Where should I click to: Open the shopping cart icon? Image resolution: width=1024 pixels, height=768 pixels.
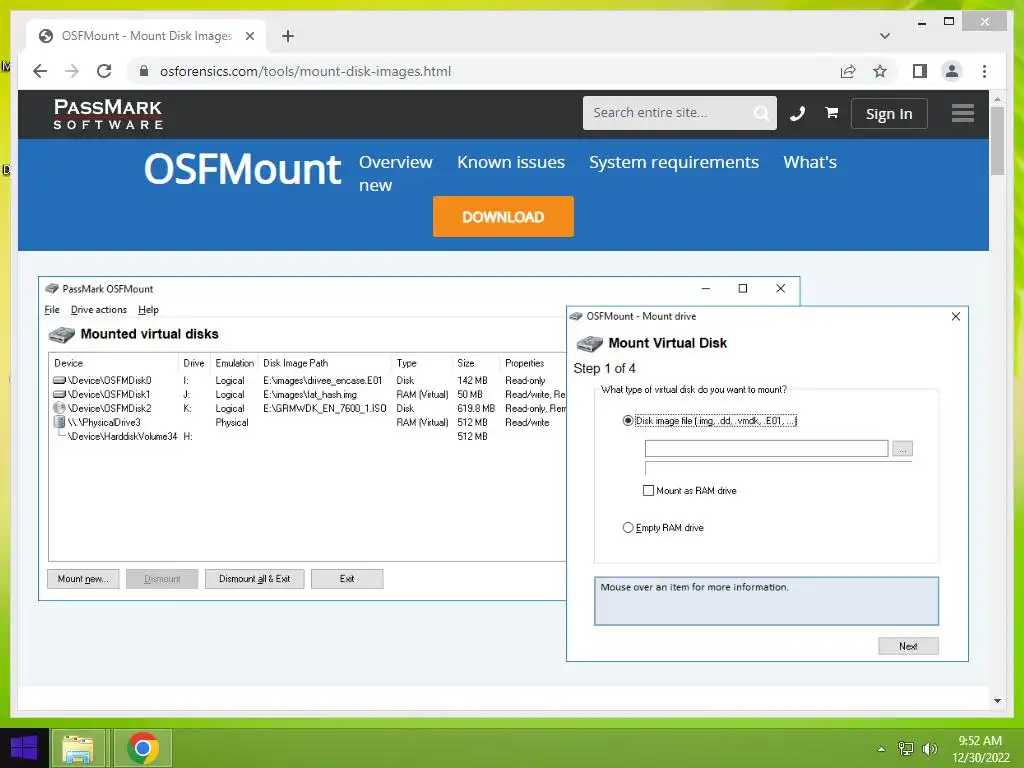coord(831,113)
